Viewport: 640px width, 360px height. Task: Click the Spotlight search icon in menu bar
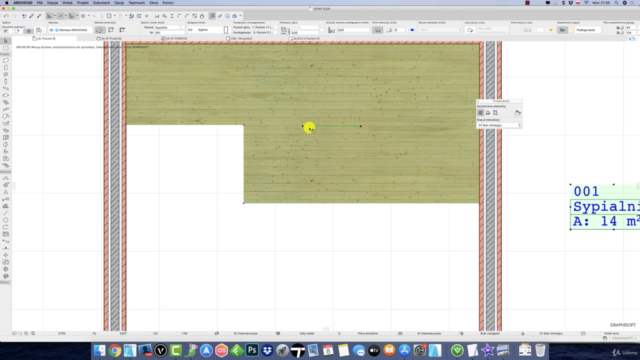616,3
